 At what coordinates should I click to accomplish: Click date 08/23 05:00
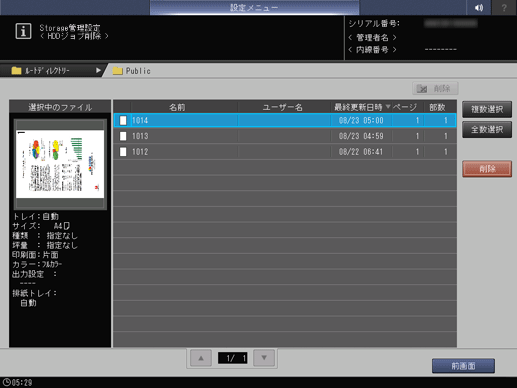click(x=361, y=120)
